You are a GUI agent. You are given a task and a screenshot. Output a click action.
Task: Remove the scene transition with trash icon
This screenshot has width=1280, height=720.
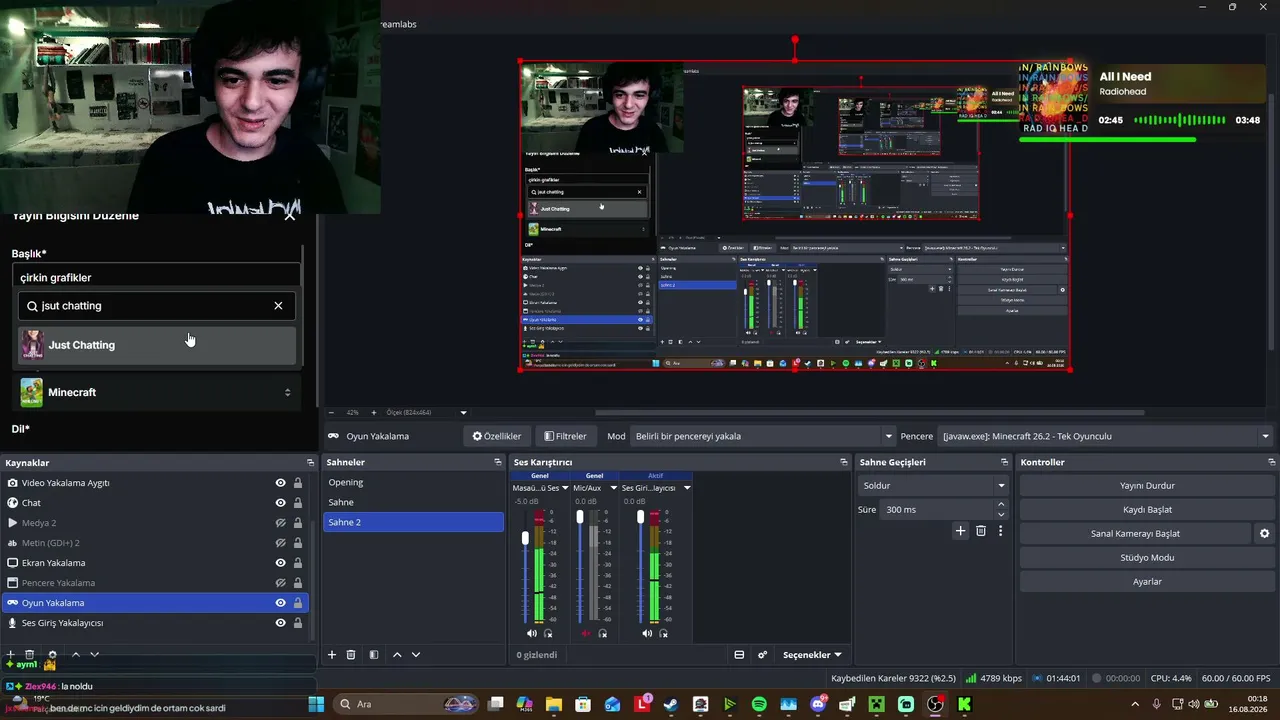click(x=981, y=531)
